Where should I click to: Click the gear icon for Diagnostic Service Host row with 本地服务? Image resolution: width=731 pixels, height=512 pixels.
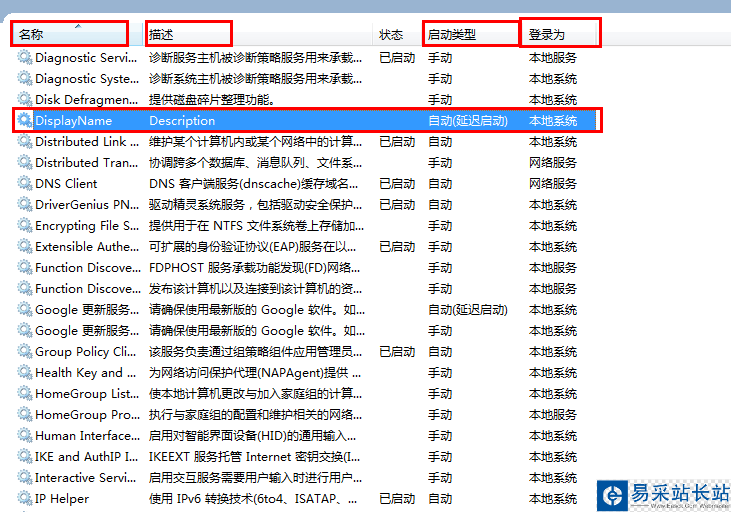(25, 57)
